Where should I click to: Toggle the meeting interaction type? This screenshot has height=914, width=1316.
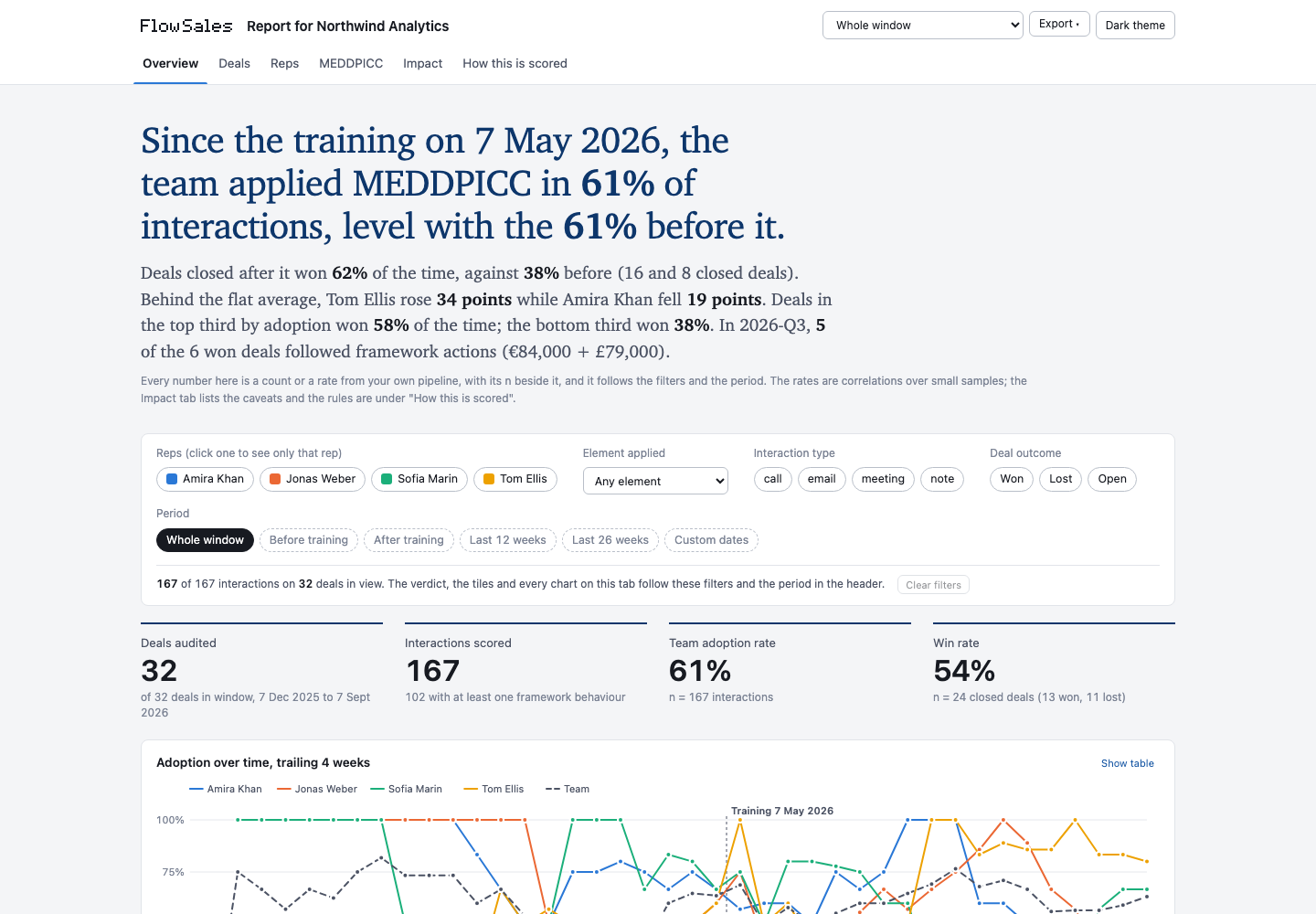[x=883, y=479]
